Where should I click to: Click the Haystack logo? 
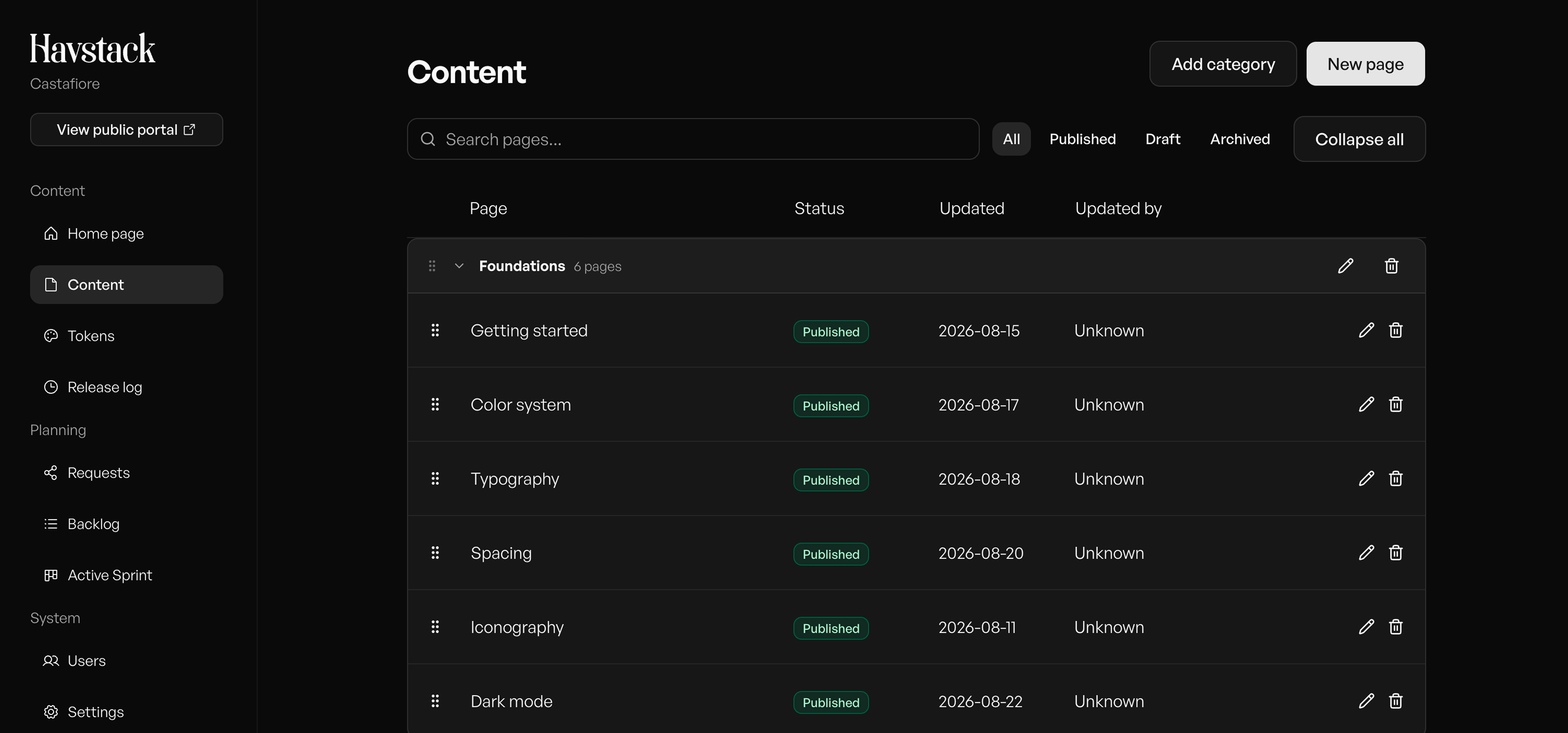(93, 49)
